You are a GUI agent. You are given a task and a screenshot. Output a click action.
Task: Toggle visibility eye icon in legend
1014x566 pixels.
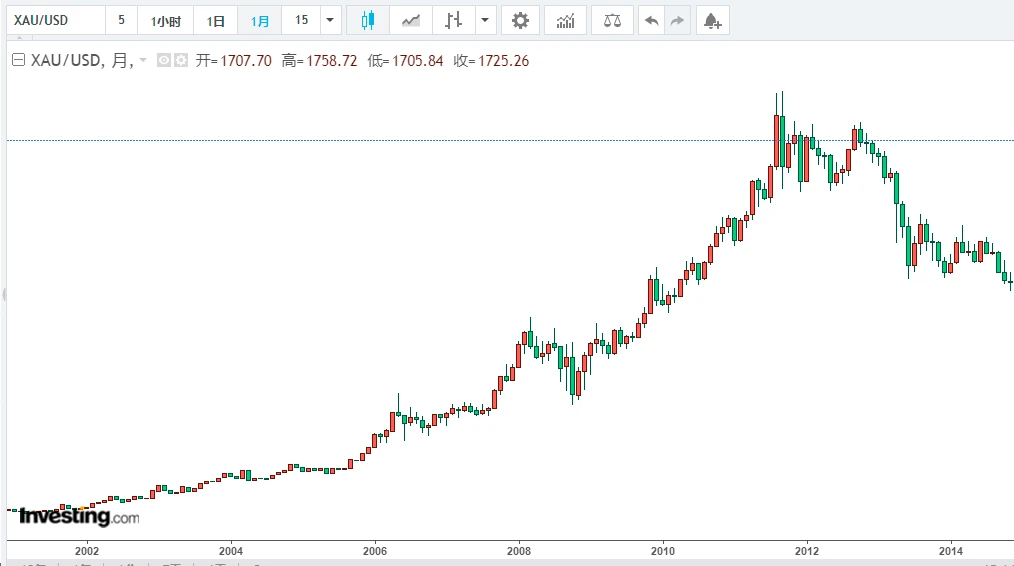[x=165, y=61]
